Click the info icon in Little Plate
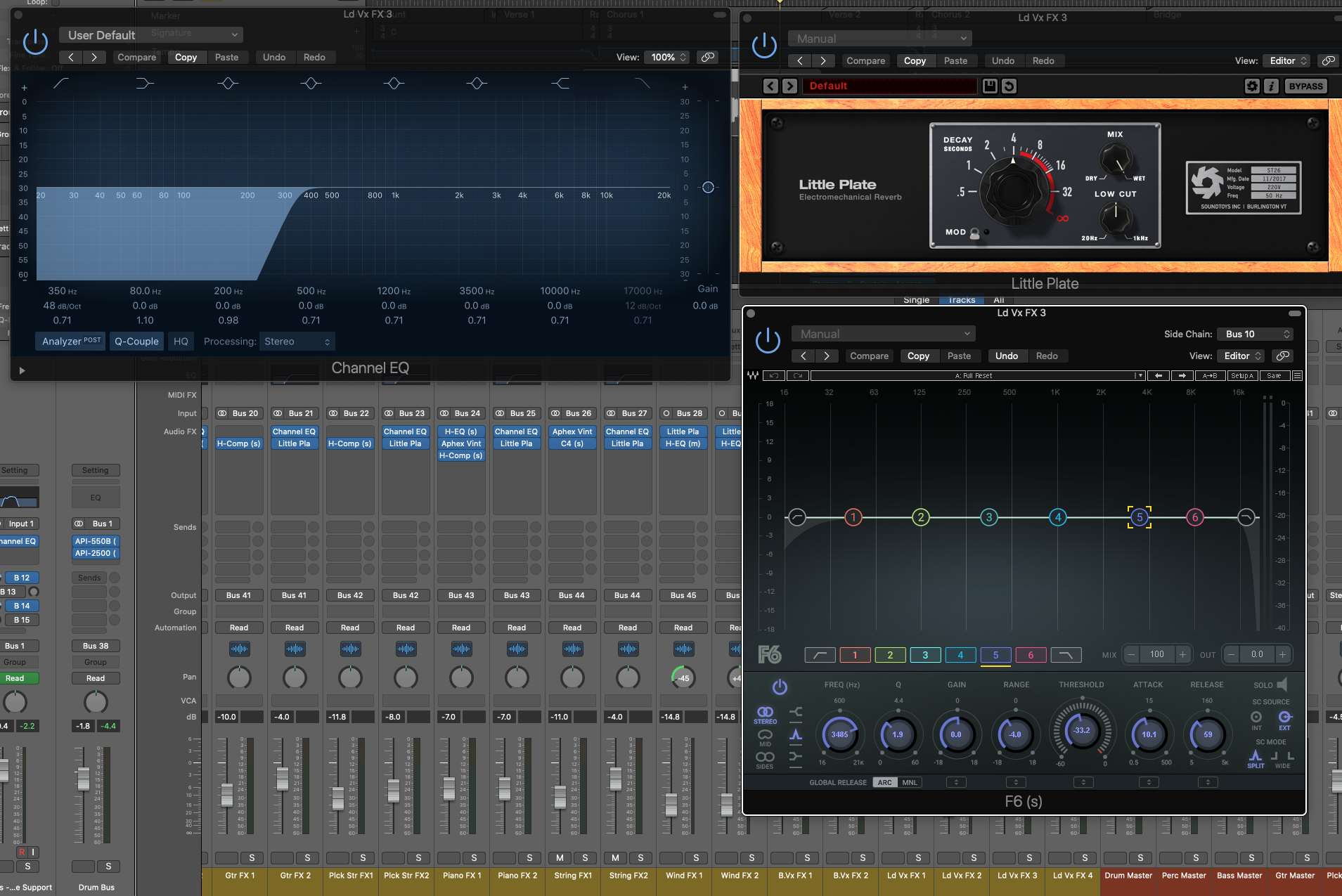1342x896 pixels. 1271,86
